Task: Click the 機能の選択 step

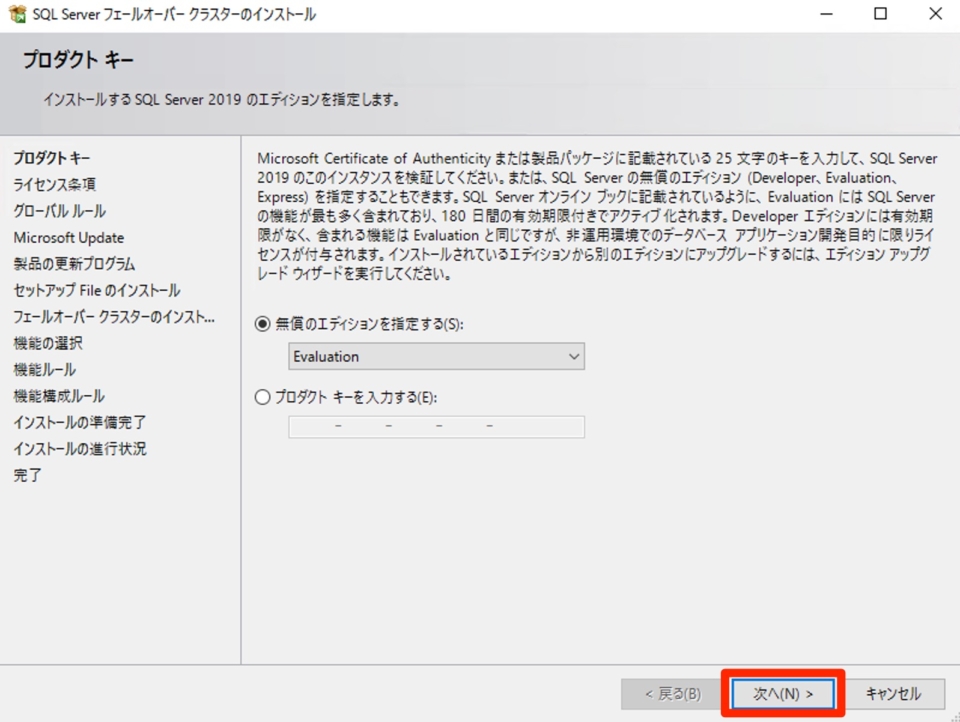Action: 48,343
